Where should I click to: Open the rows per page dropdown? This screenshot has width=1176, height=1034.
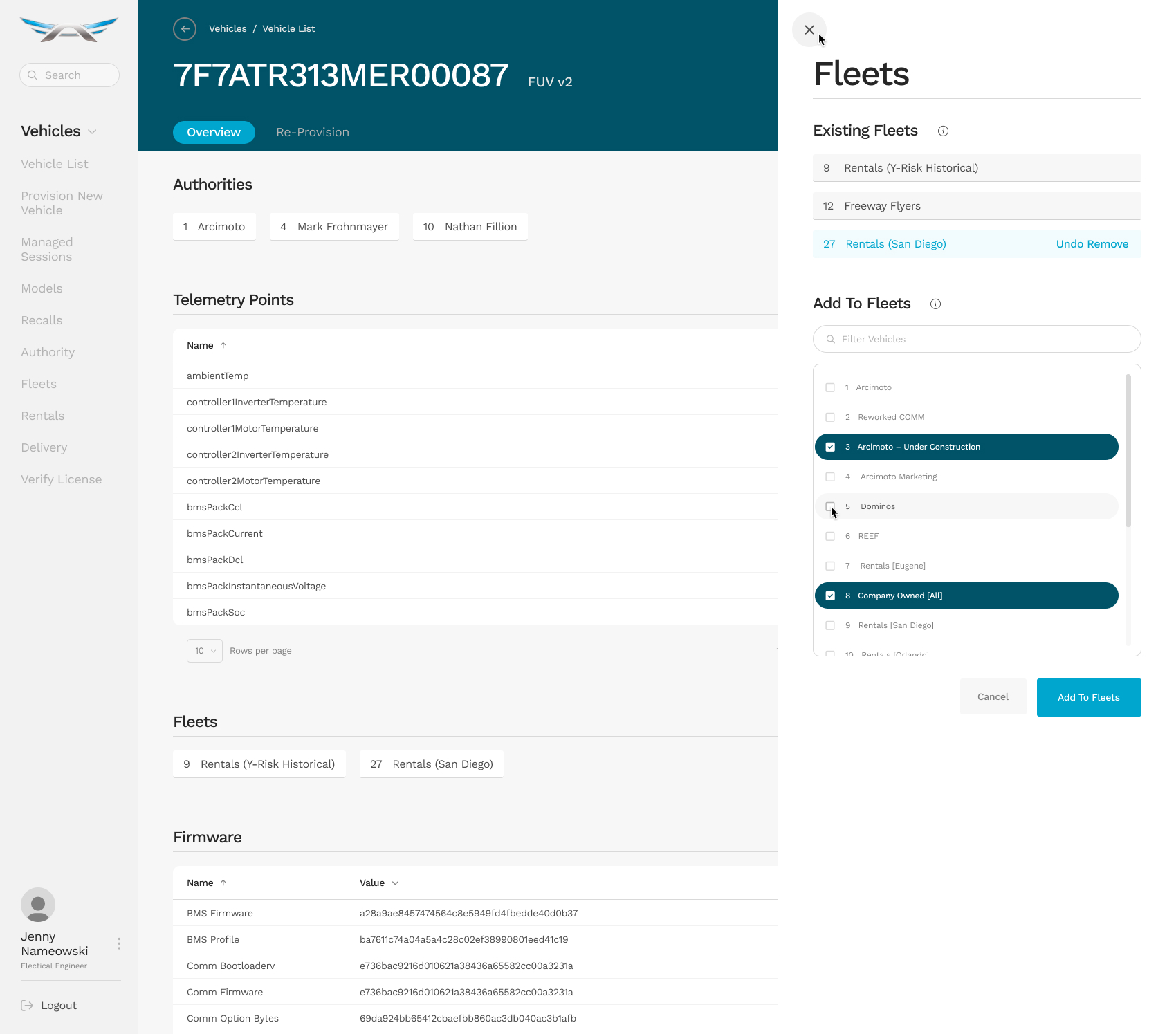pyautogui.click(x=204, y=651)
